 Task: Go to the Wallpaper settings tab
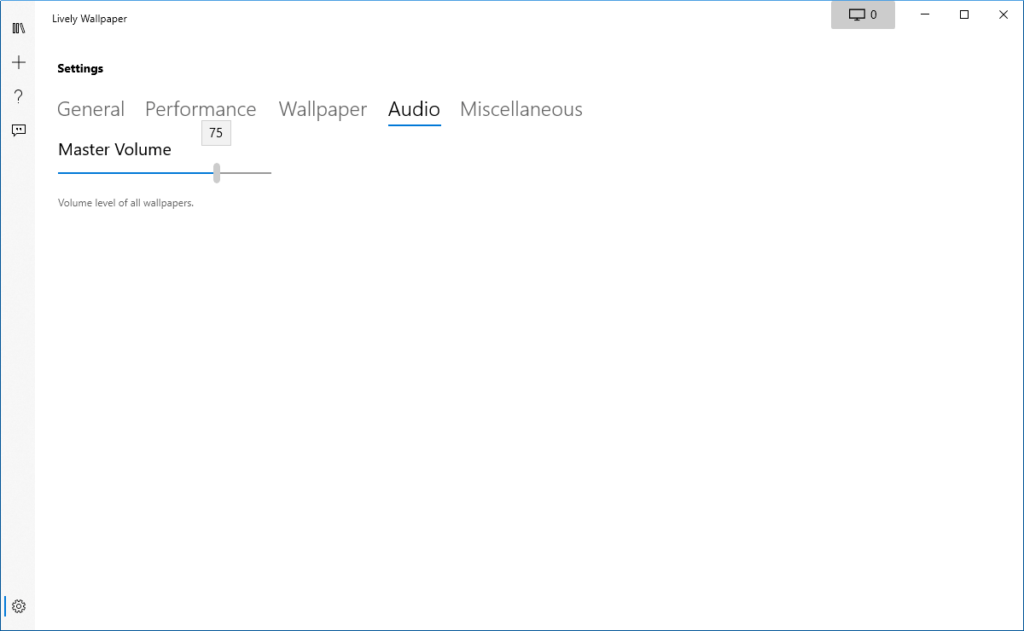322,110
